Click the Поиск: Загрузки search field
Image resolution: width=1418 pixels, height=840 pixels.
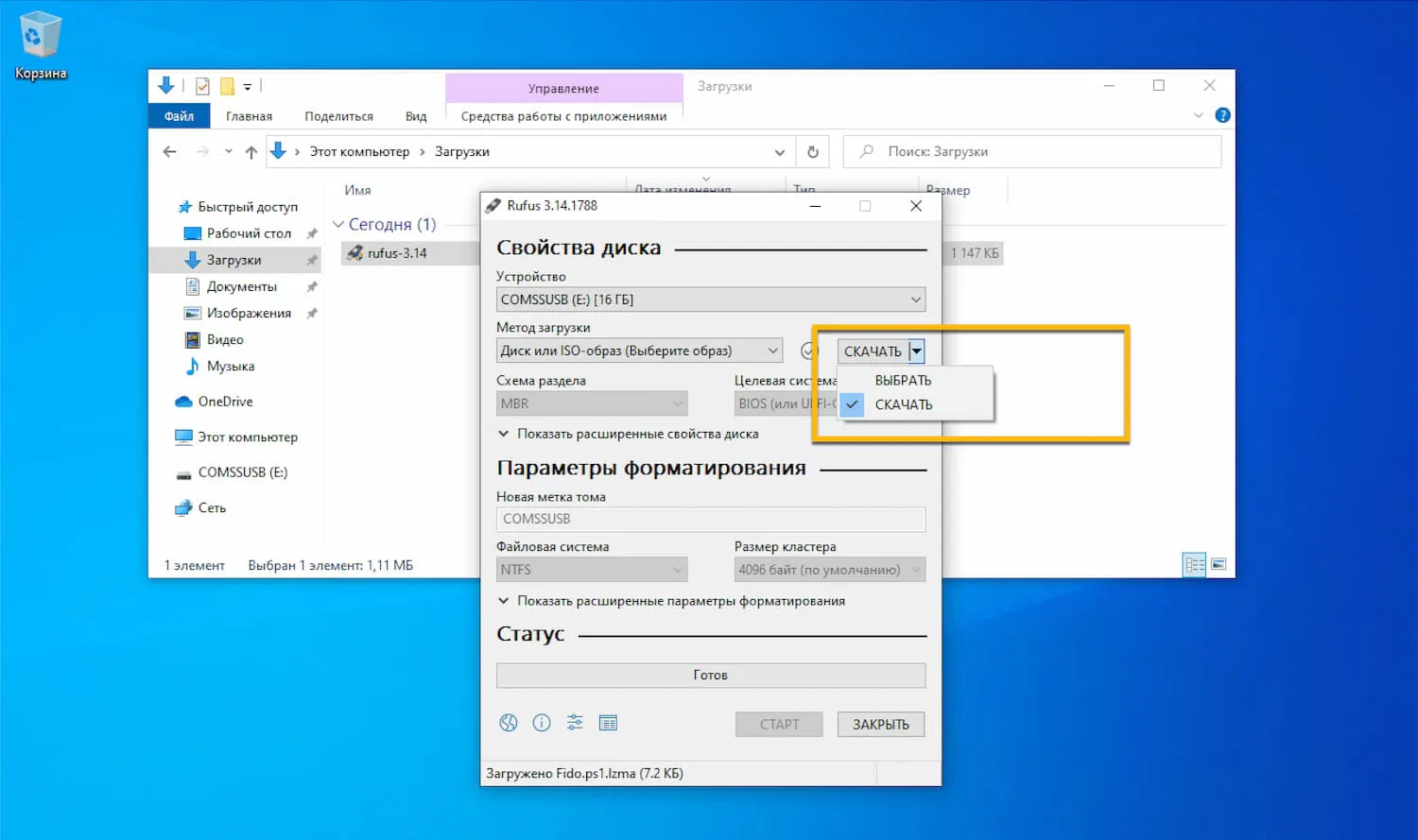1030,151
